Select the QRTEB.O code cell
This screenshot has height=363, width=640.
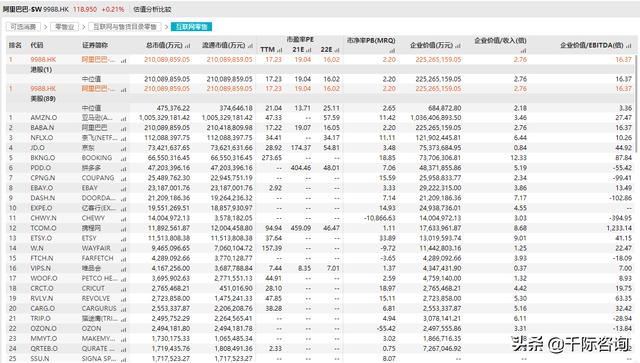[x=44, y=349]
